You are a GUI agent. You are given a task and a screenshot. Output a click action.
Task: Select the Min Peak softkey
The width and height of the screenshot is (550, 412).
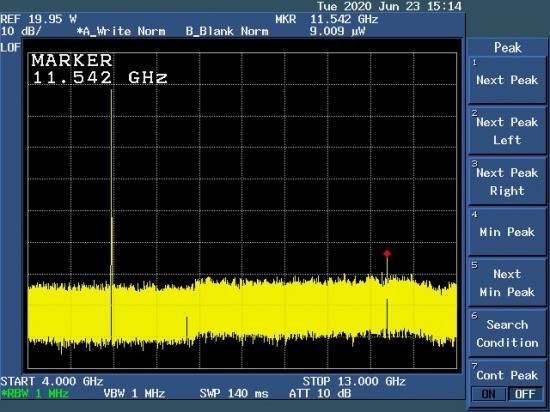507,232
